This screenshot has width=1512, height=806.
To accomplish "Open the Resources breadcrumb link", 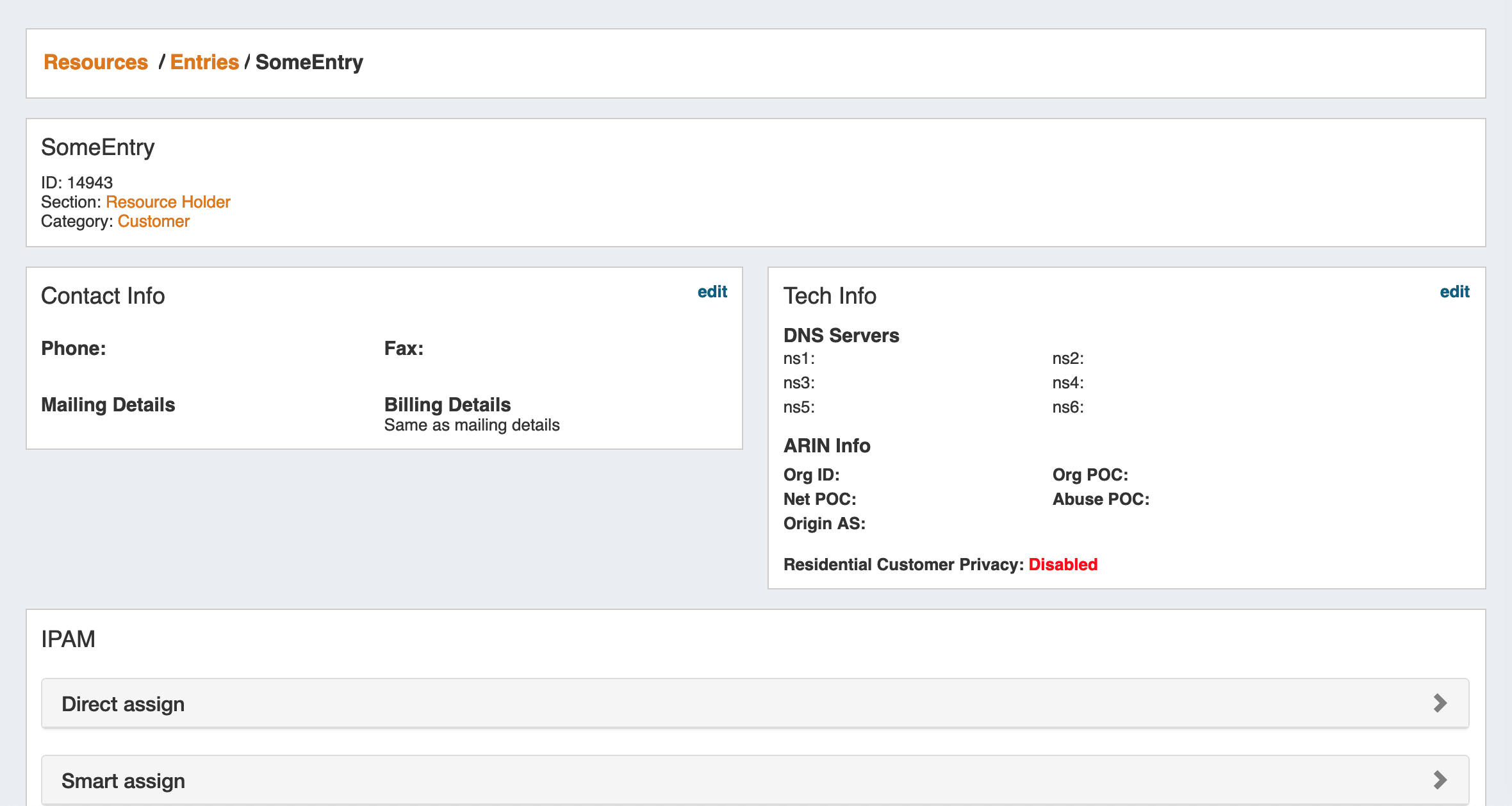I will 95,62.
